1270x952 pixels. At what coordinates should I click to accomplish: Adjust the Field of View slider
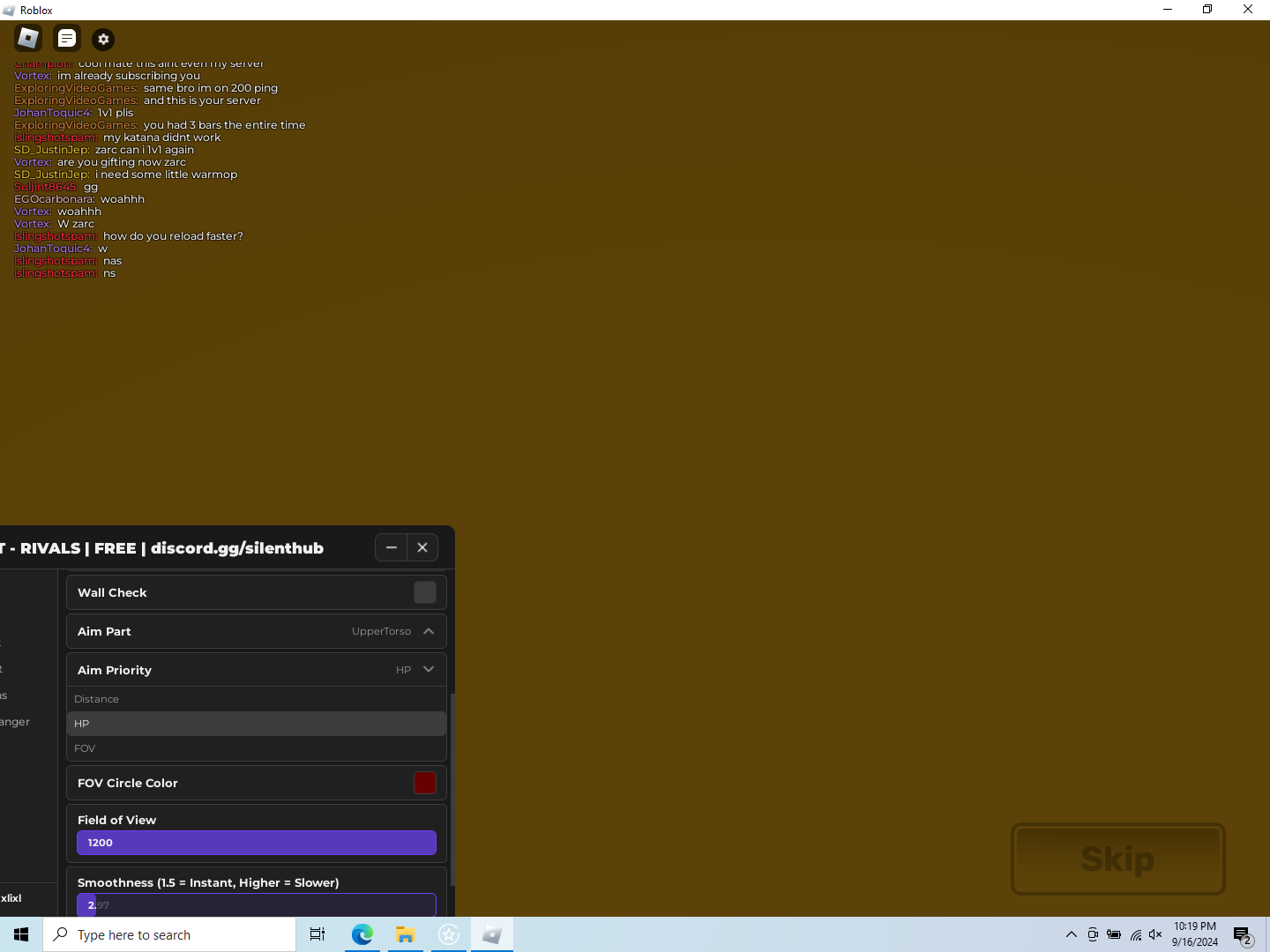(257, 843)
